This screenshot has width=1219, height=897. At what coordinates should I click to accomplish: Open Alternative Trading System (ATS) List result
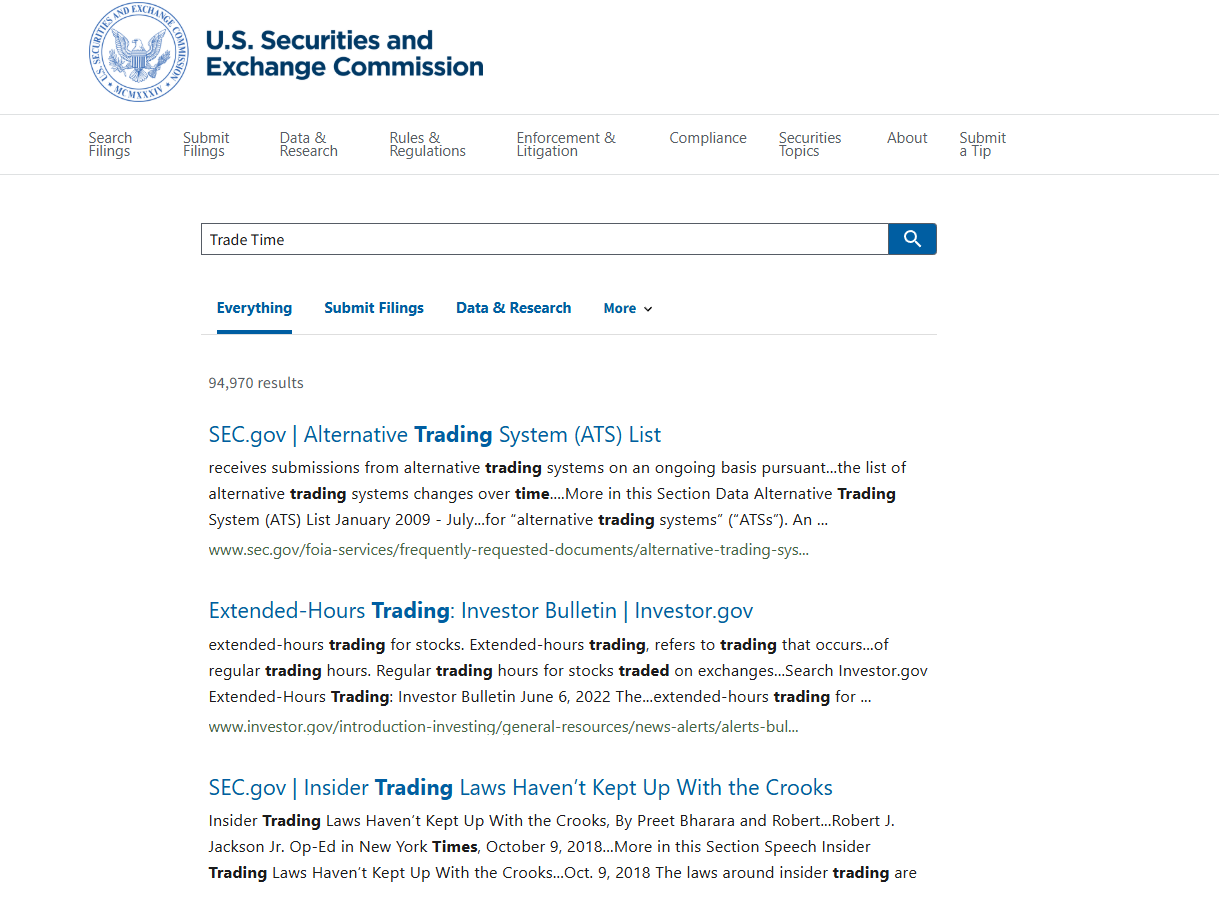point(435,435)
